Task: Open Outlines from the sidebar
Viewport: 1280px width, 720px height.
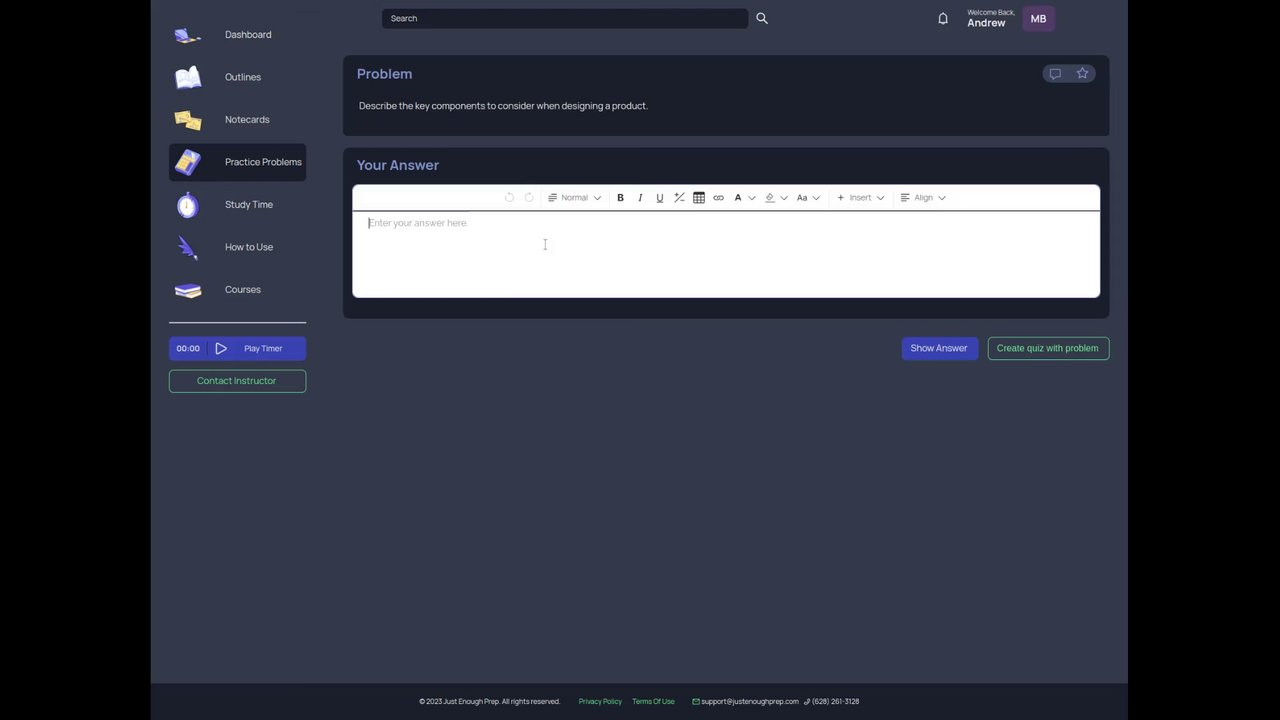Action: click(x=237, y=77)
